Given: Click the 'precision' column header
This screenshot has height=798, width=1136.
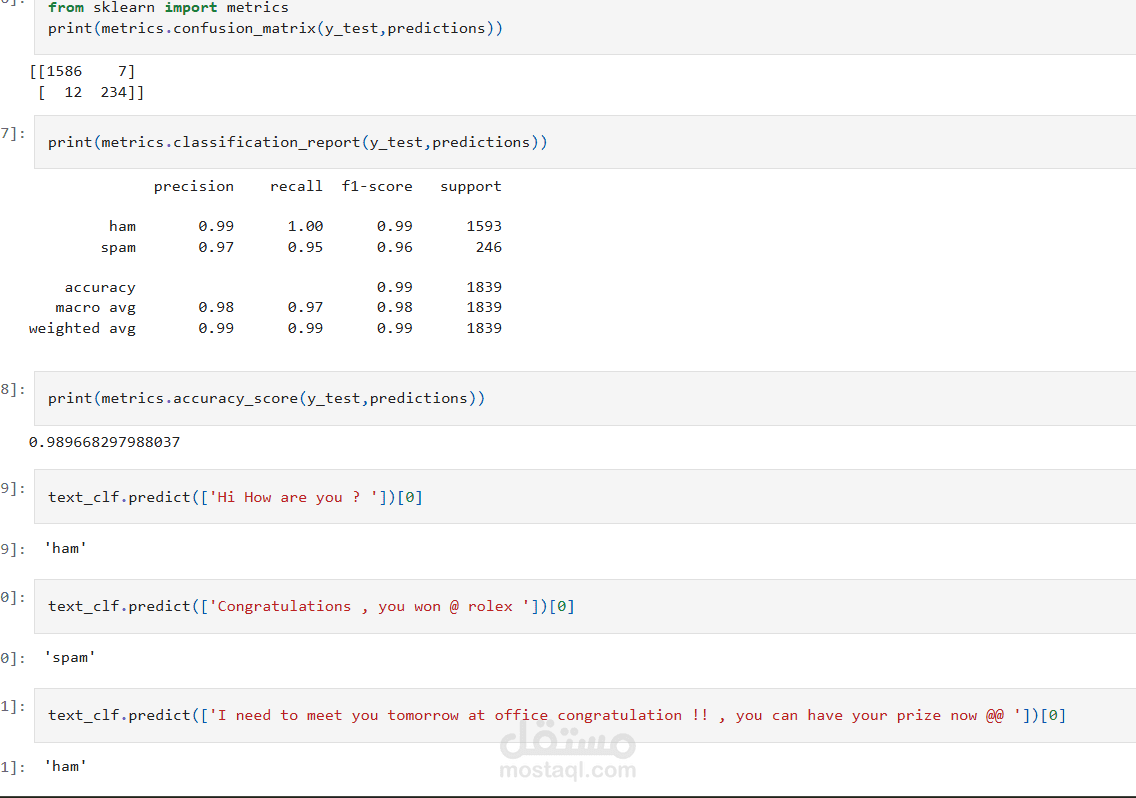Looking at the screenshot, I should (193, 186).
